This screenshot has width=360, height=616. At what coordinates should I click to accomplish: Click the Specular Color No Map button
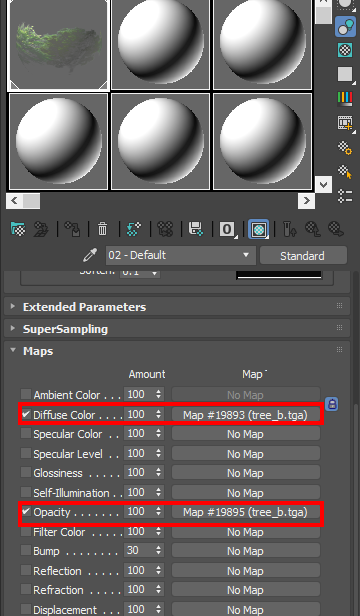click(x=246, y=434)
